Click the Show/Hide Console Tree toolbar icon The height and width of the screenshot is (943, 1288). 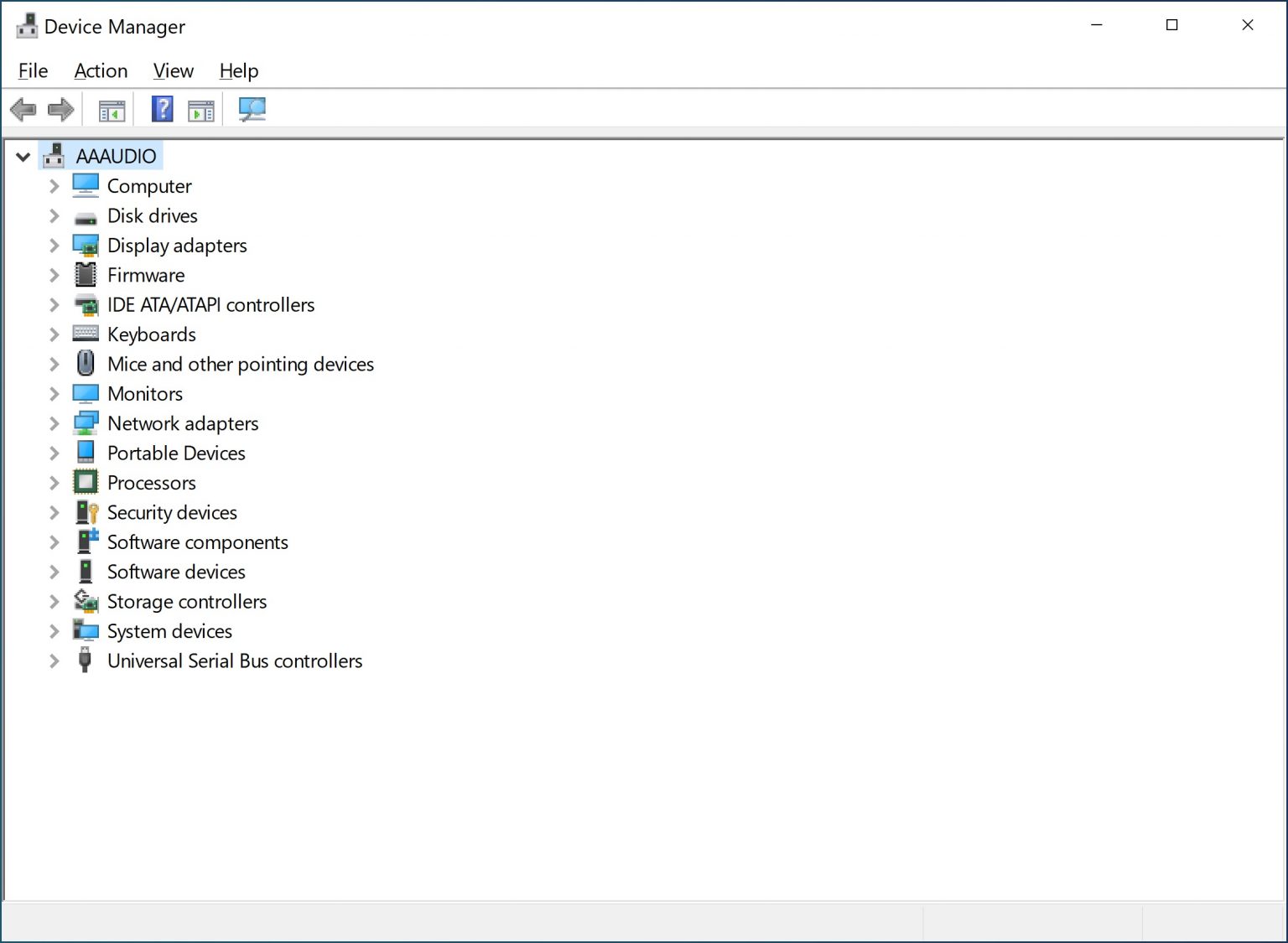pos(112,109)
